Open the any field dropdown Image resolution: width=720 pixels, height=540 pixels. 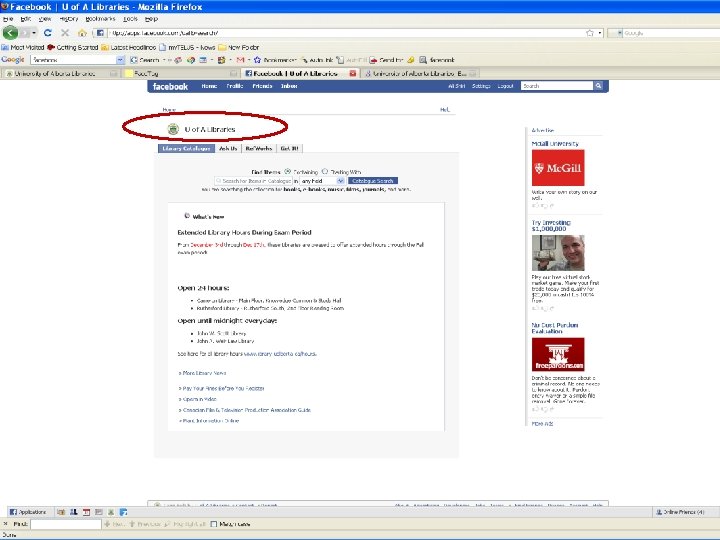(322, 181)
